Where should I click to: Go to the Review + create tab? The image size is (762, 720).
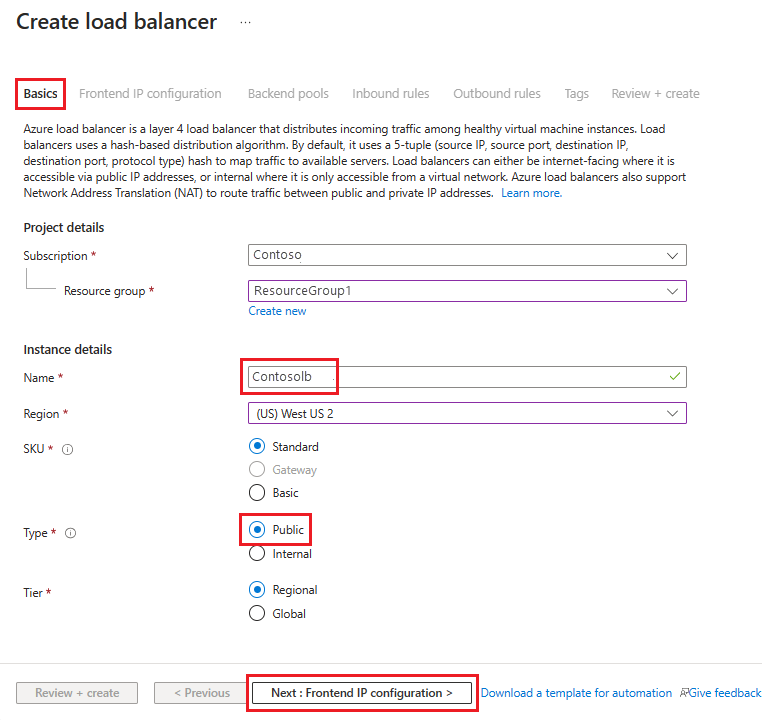point(655,93)
